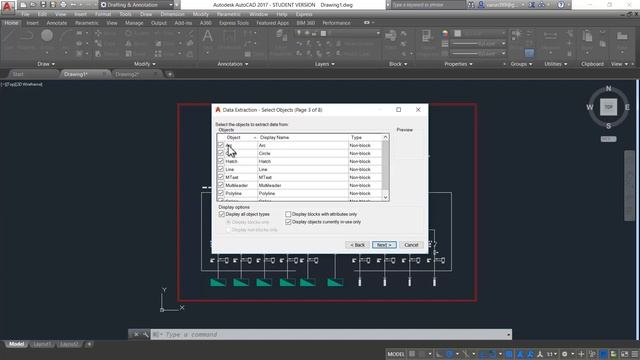Click the Measure icon in Utilities panel

(550, 36)
